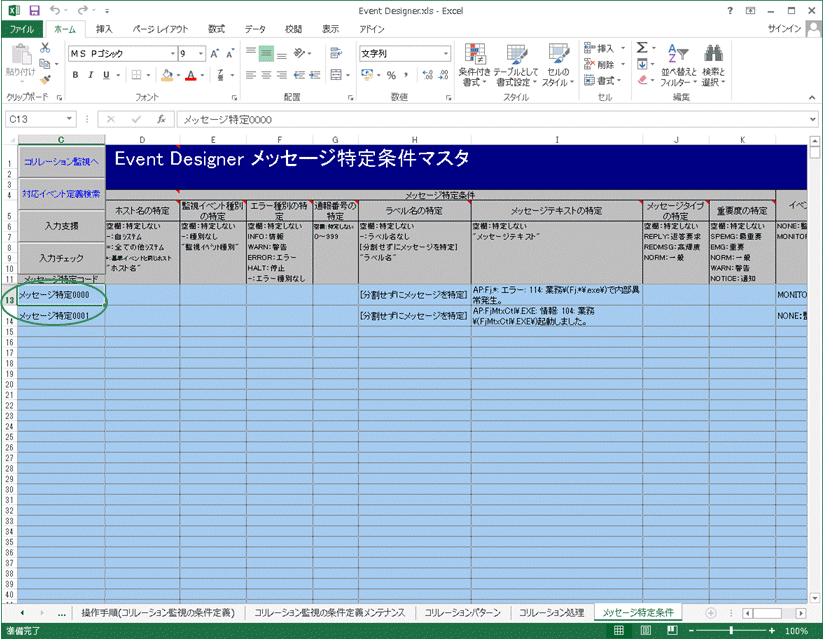Viewport: 823px width, 639px height.
Task: Apply percent style to cells
Action: point(391,75)
